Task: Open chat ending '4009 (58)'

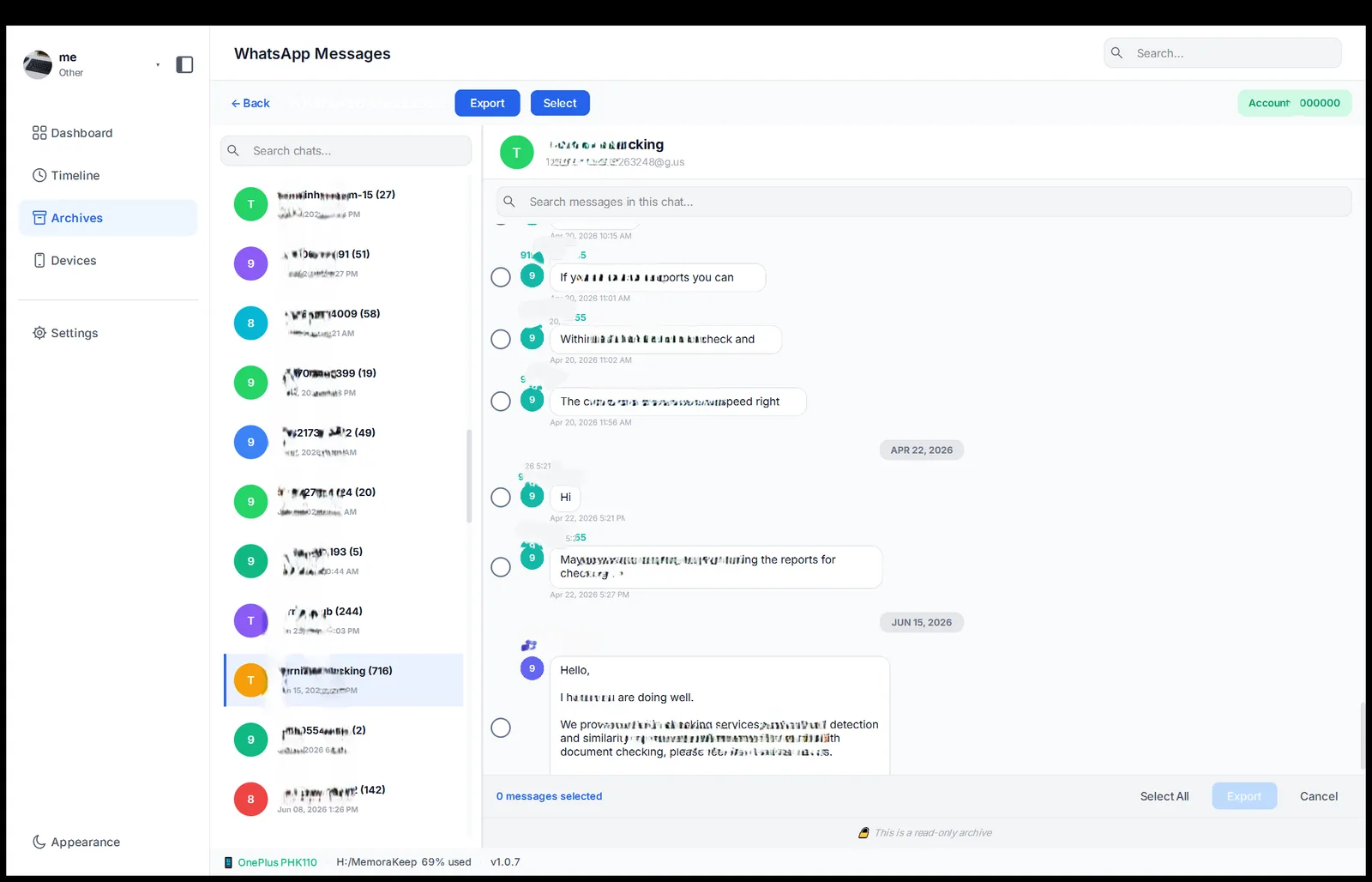Action: tap(344, 323)
